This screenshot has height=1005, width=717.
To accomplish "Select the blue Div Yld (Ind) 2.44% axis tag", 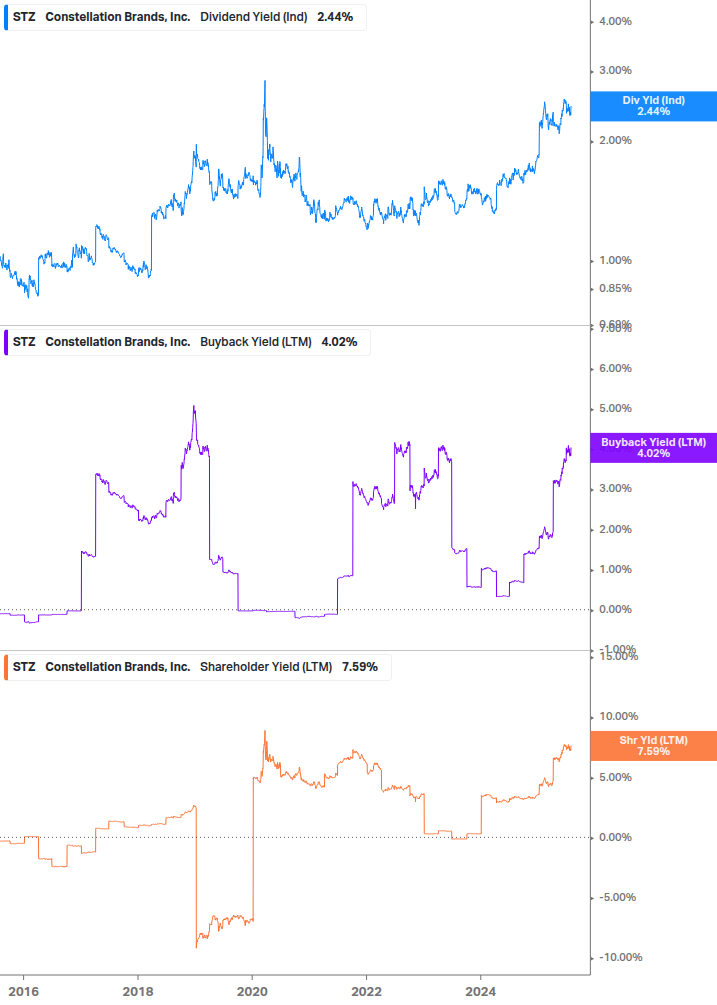I will pyautogui.click(x=654, y=106).
